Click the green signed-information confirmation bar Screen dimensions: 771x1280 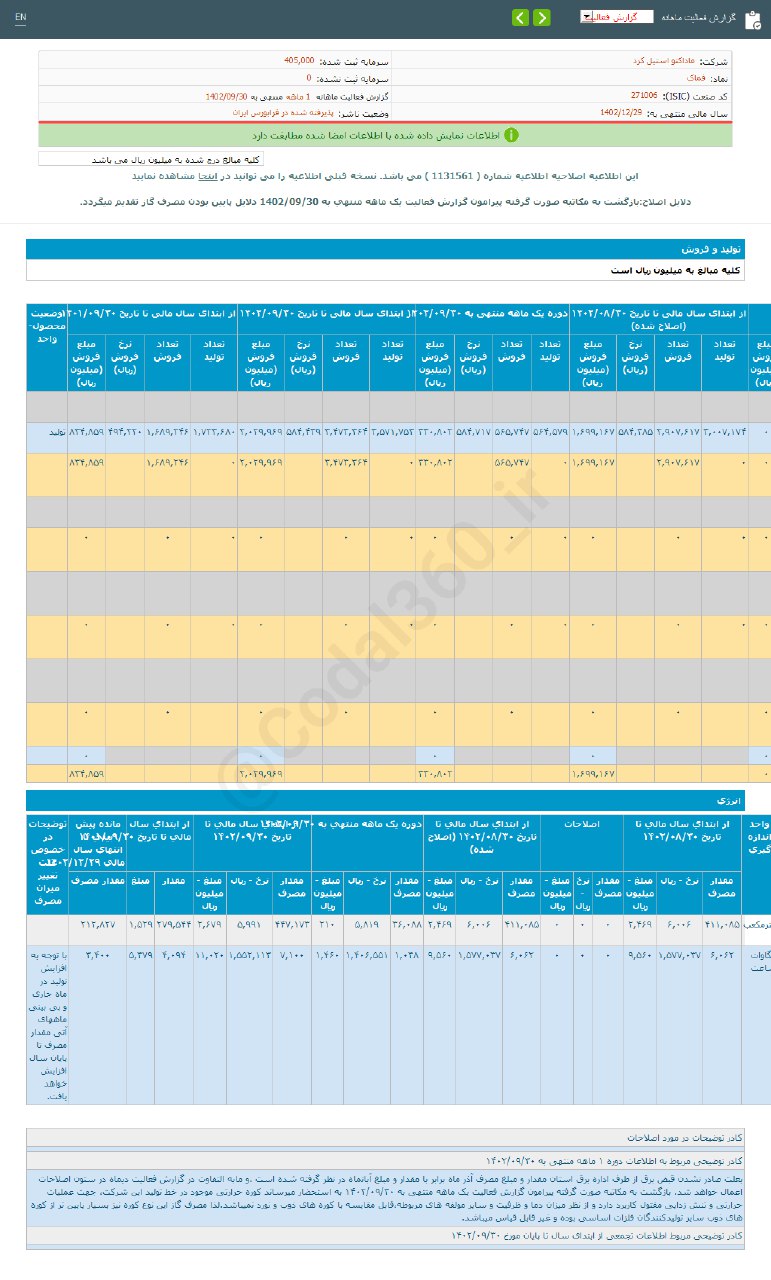385,134
